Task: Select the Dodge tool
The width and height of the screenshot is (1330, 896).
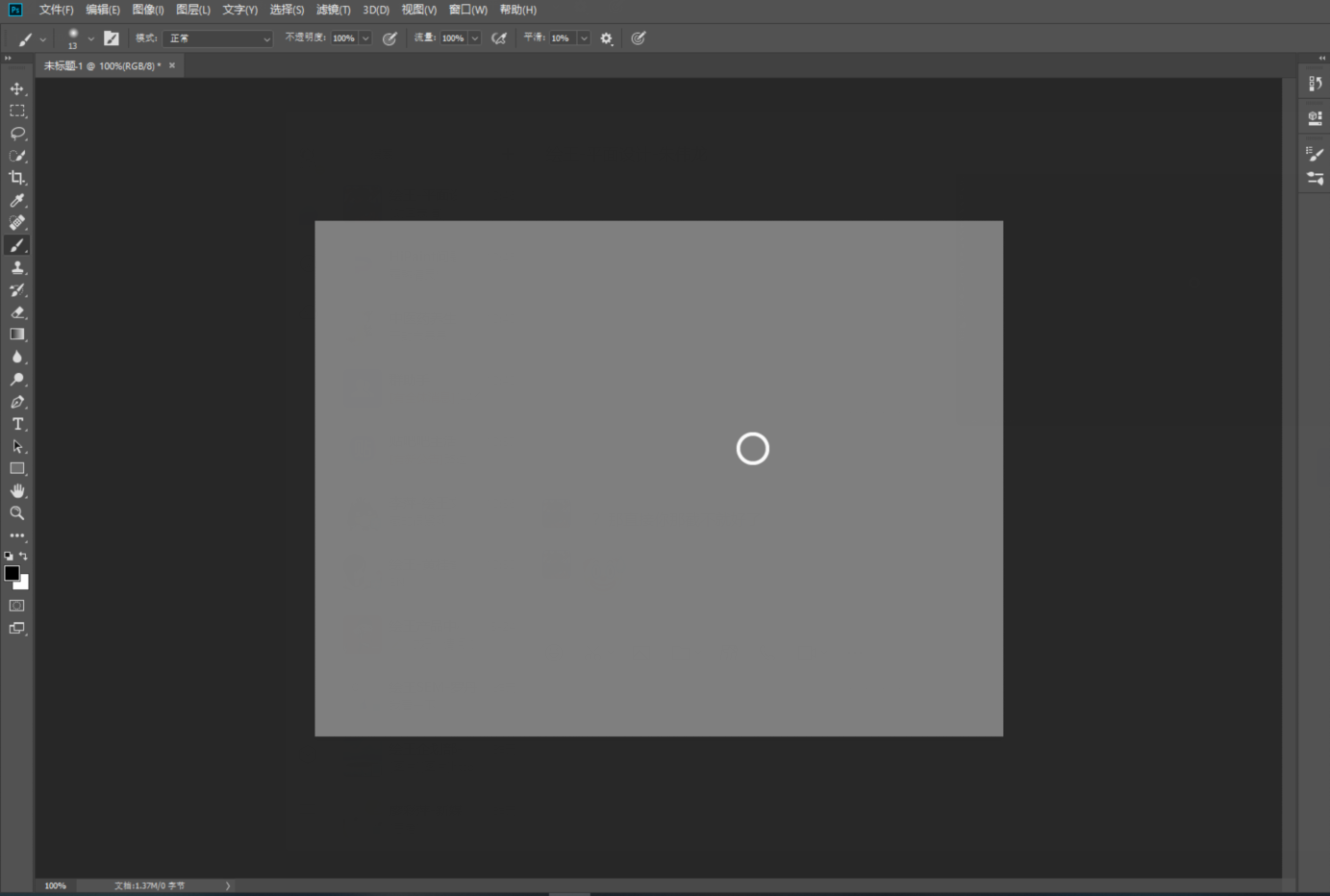Action: 17,380
